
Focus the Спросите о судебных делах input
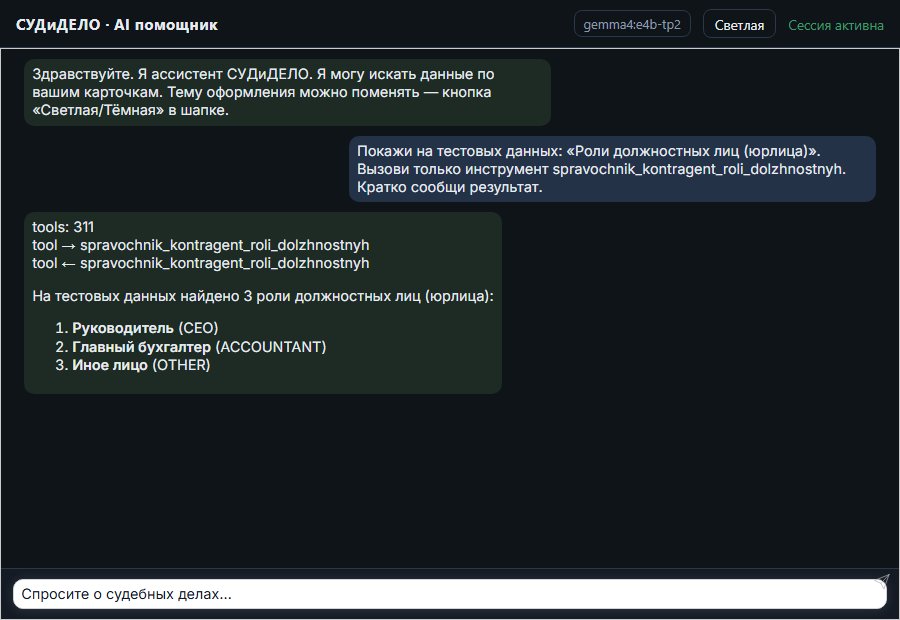point(449,594)
